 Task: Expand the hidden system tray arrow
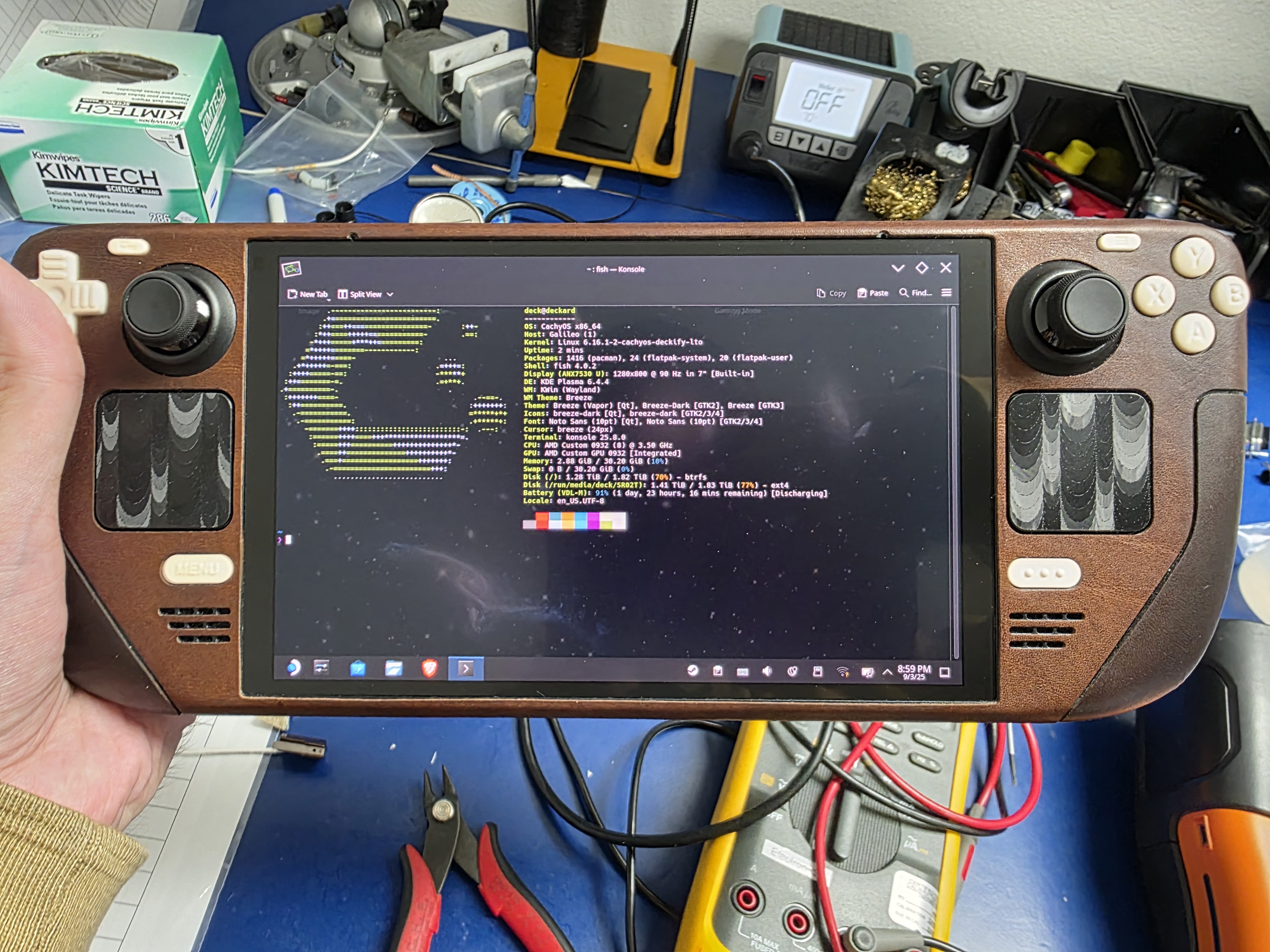(888, 671)
